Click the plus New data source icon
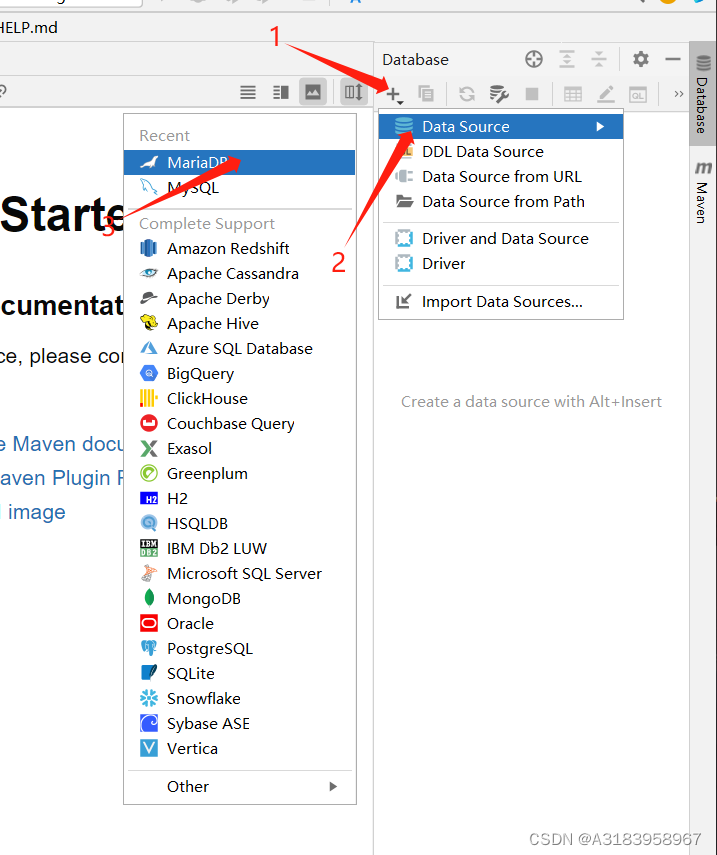The width and height of the screenshot is (717, 855). pyautogui.click(x=394, y=94)
